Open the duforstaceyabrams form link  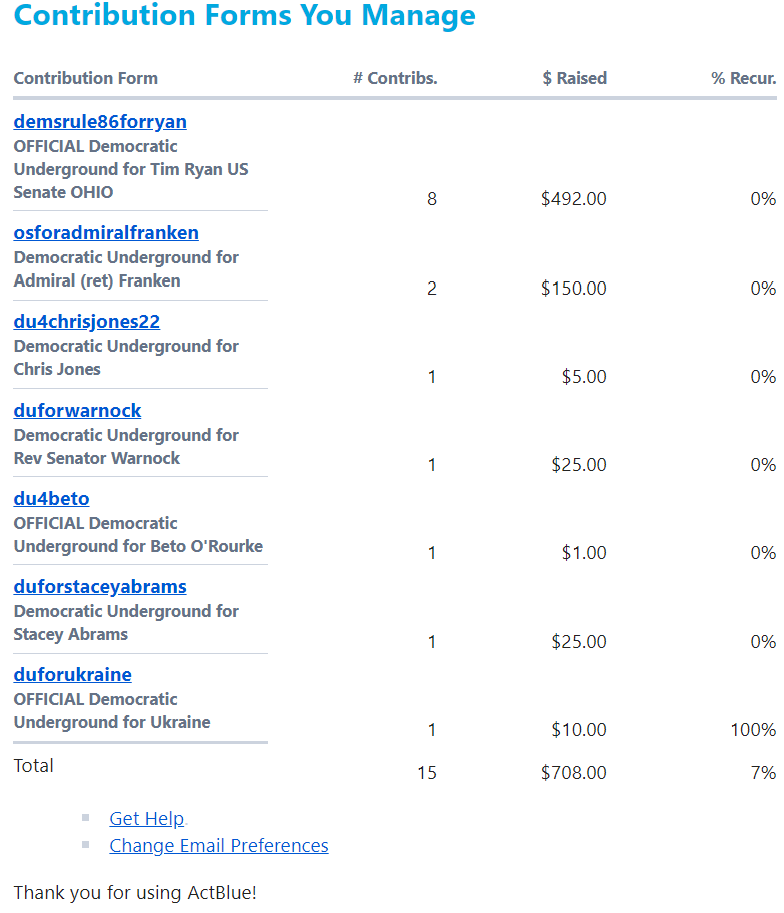click(x=100, y=587)
